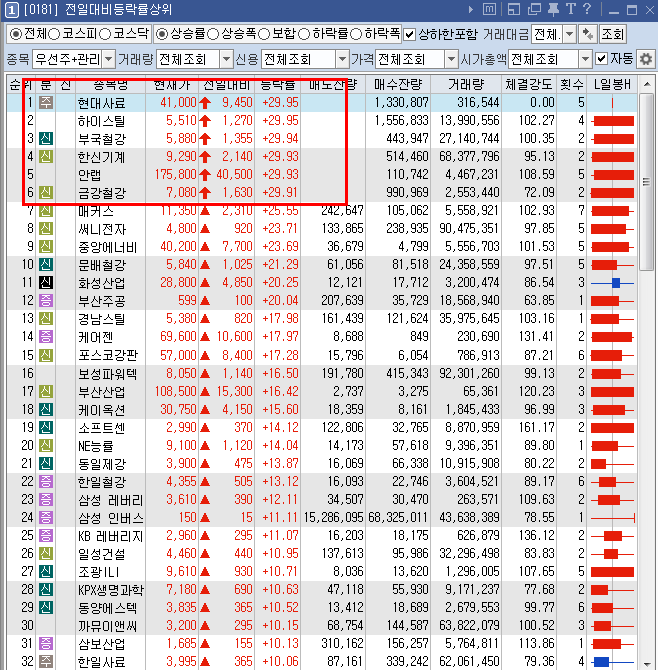
Task: Click the 조회 search button
Action: pyautogui.click(x=613, y=34)
